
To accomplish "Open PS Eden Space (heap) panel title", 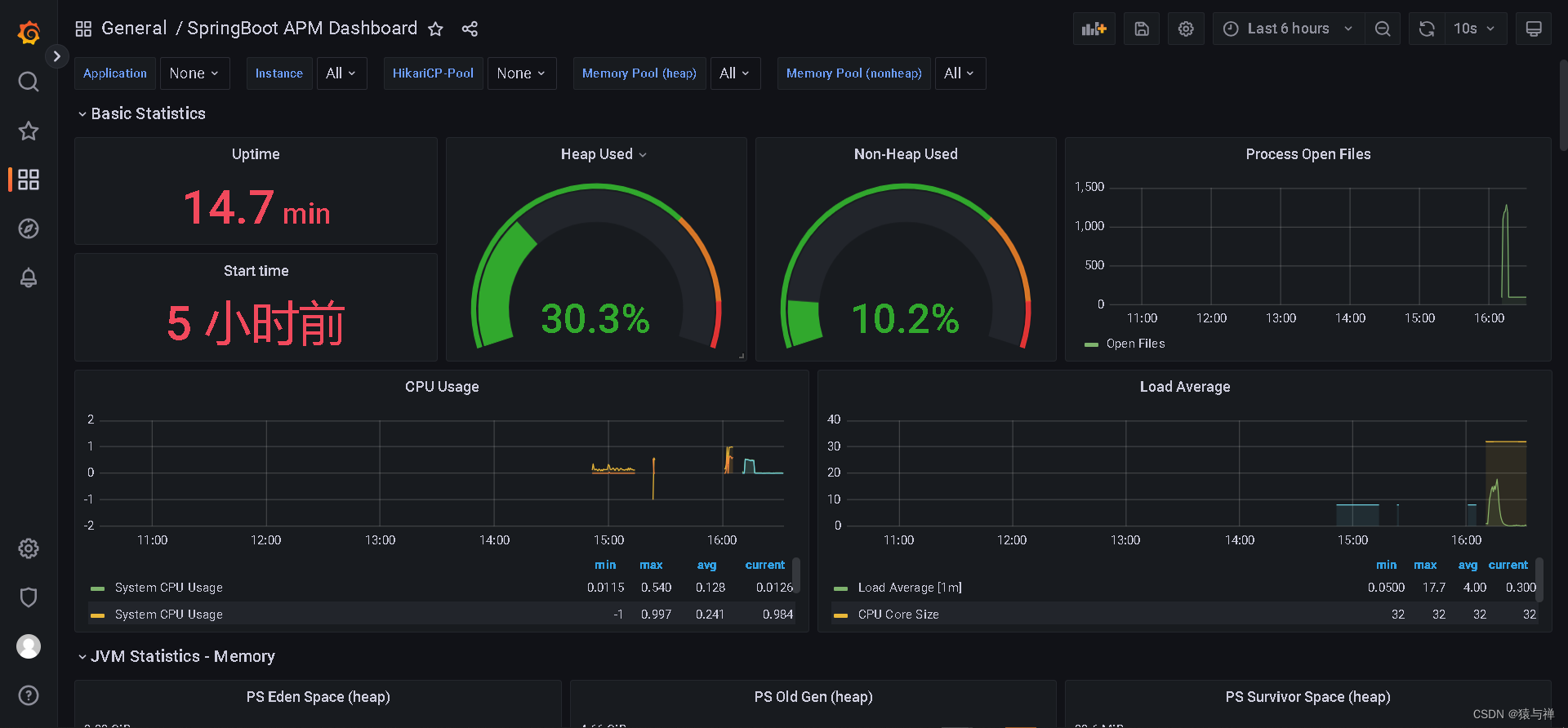I will tap(318, 697).
